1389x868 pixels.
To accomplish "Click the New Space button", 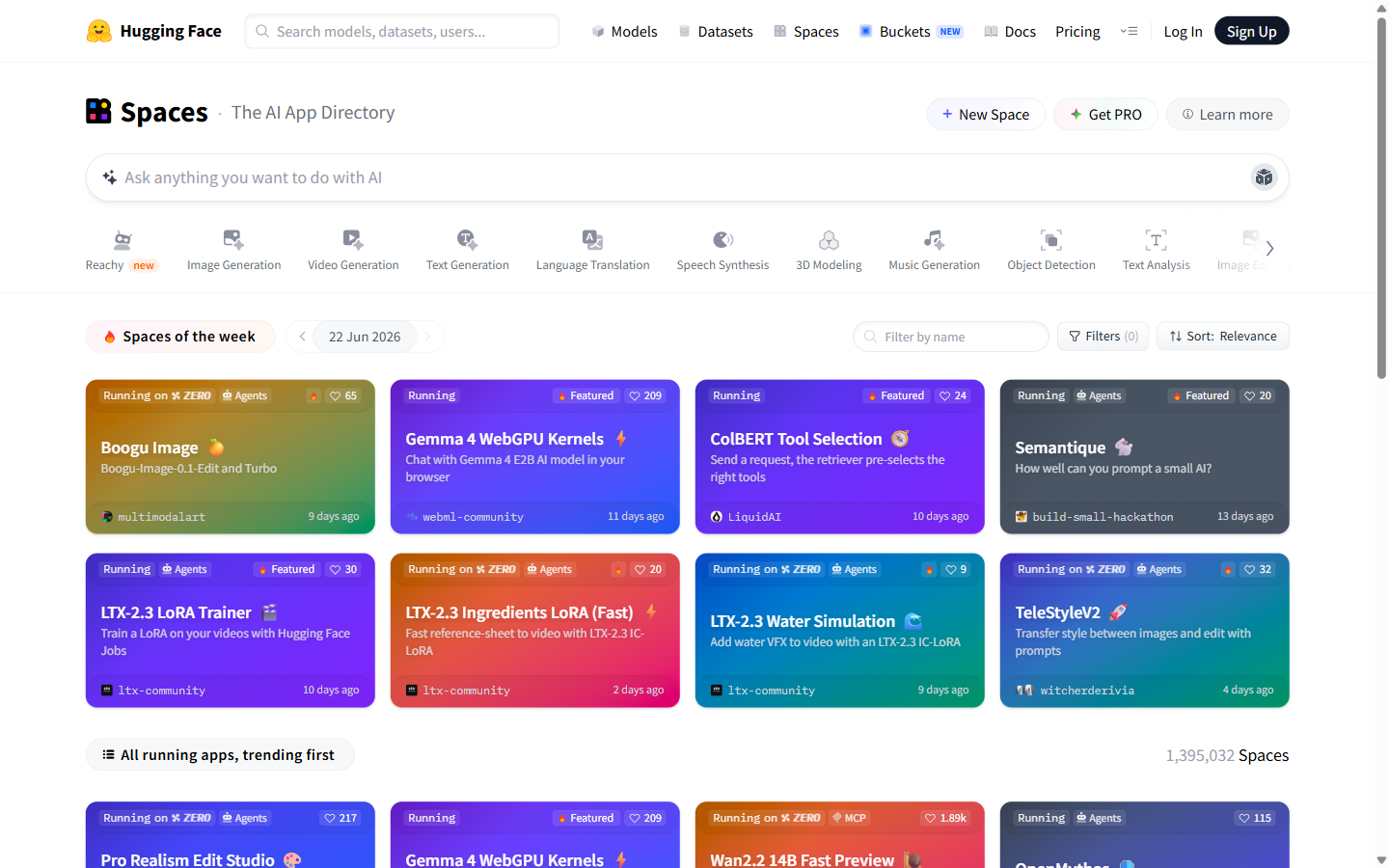I will [x=986, y=114].
